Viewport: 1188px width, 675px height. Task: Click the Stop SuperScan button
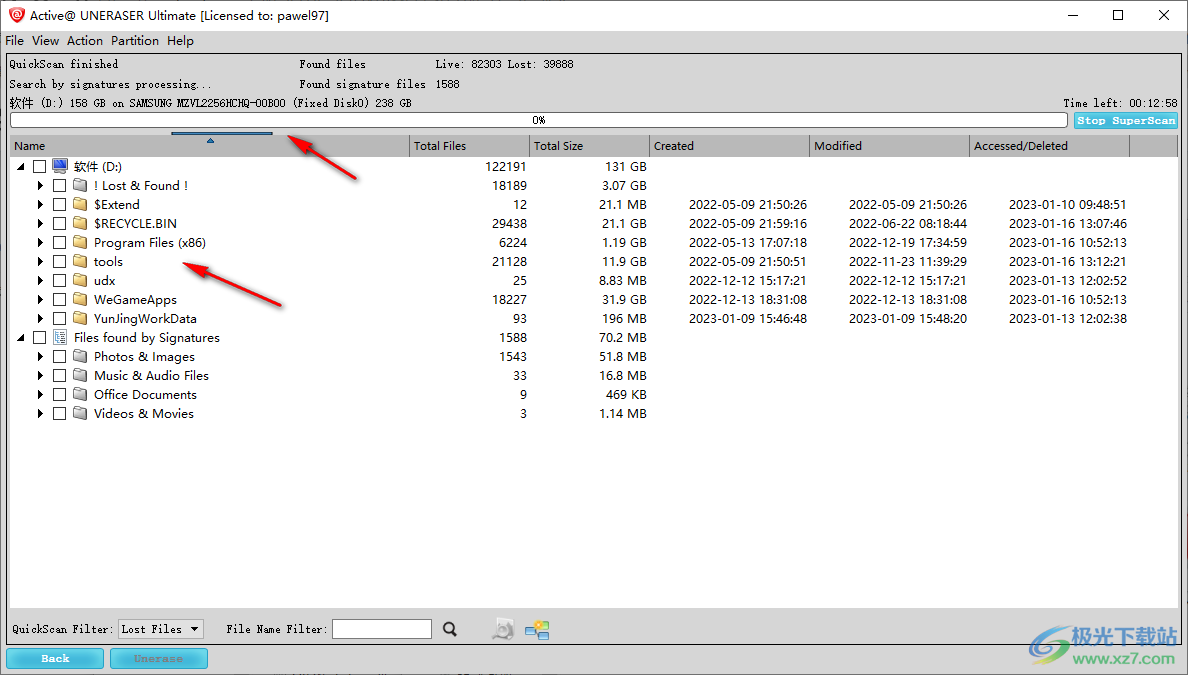point(1126,120)
